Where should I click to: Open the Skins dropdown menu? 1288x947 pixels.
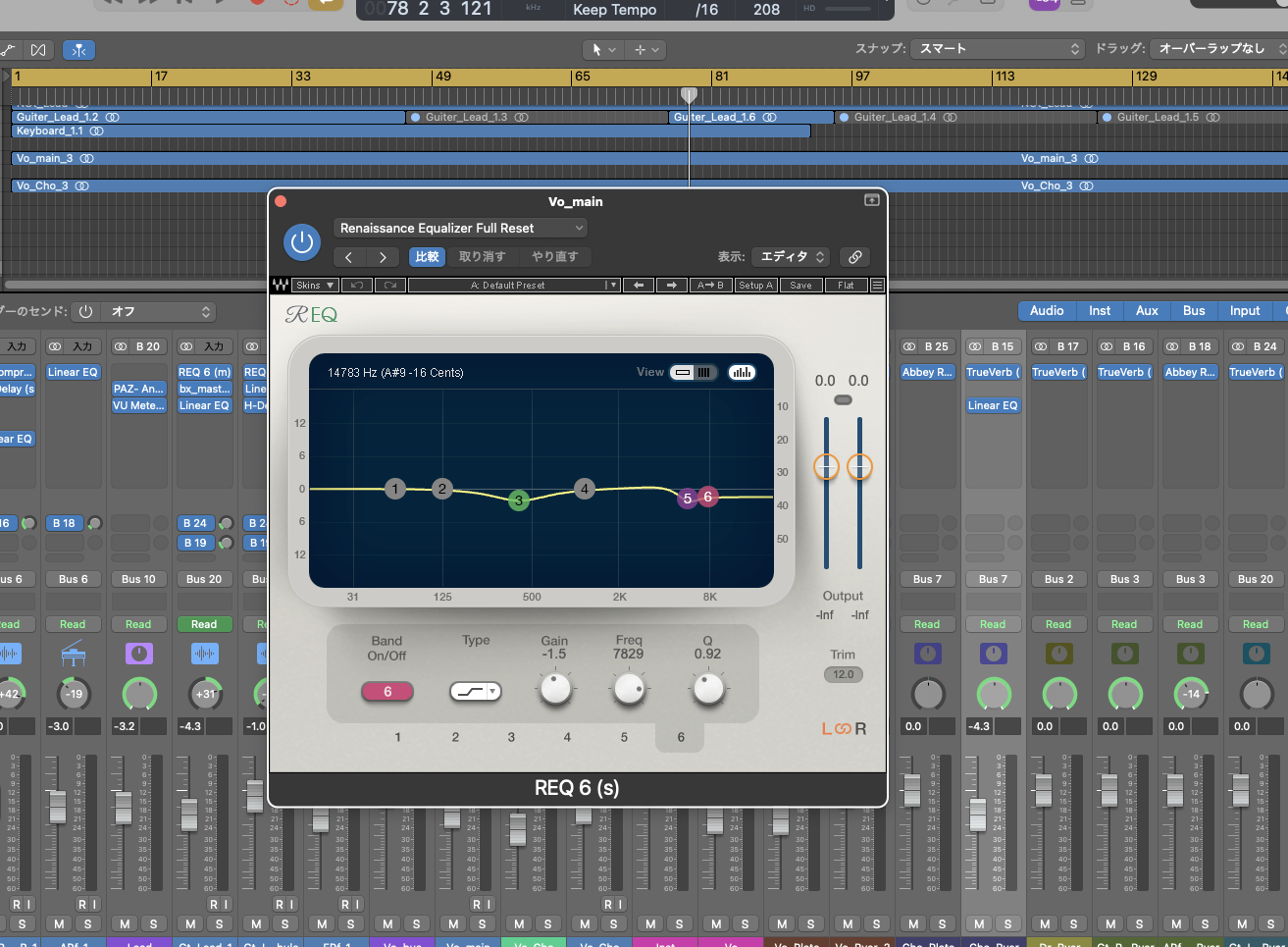316,285
